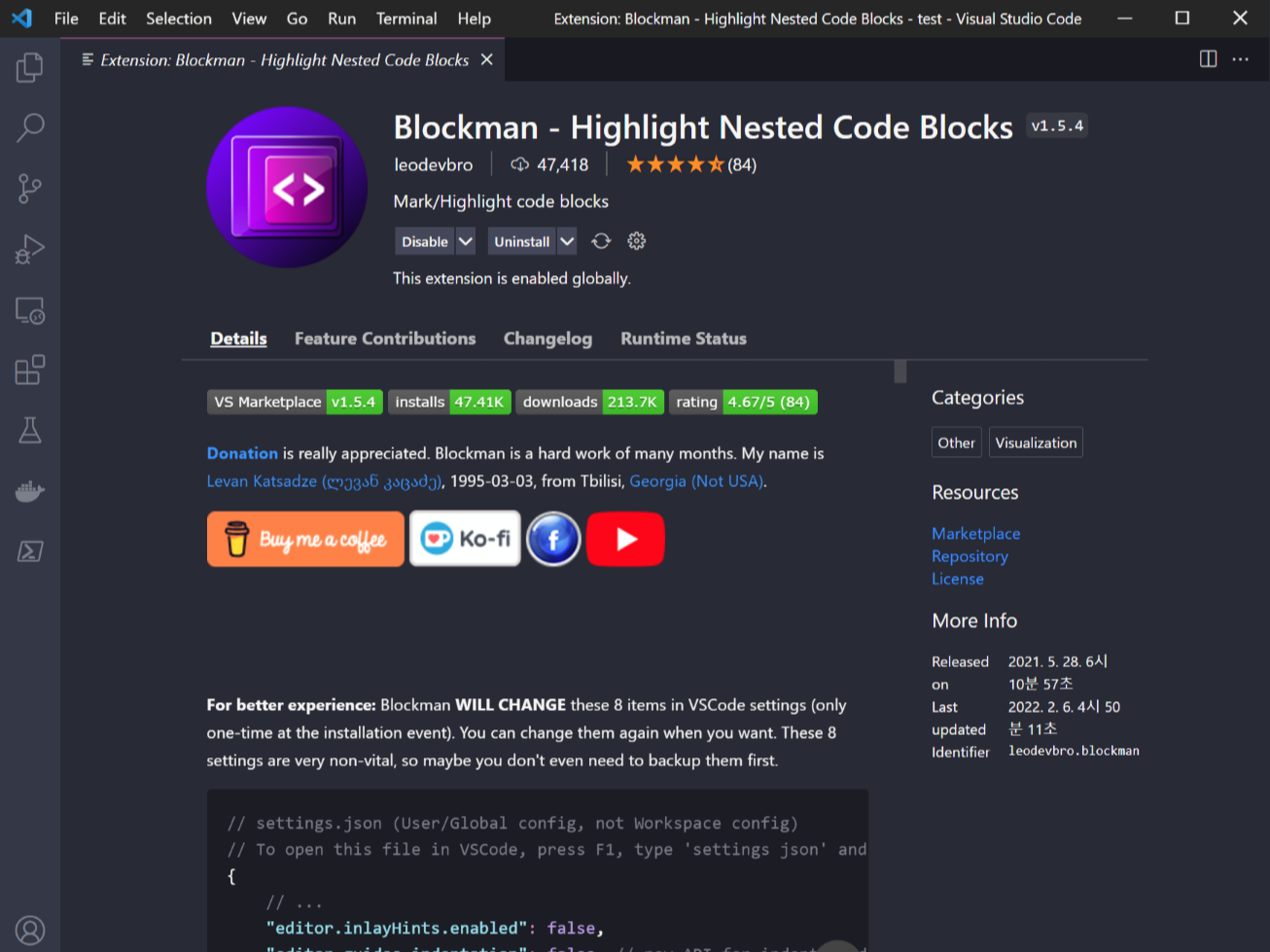Open the File menu
Image resolution: width=1270 pixels, height=952 pixels.
(66, 18)
